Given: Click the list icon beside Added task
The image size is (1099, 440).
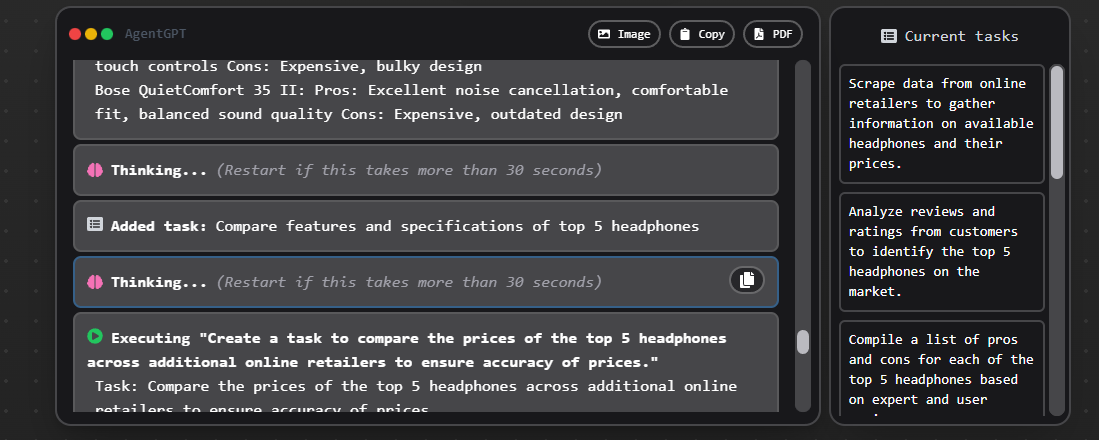Looking at the screenshot, I should 95,225.
